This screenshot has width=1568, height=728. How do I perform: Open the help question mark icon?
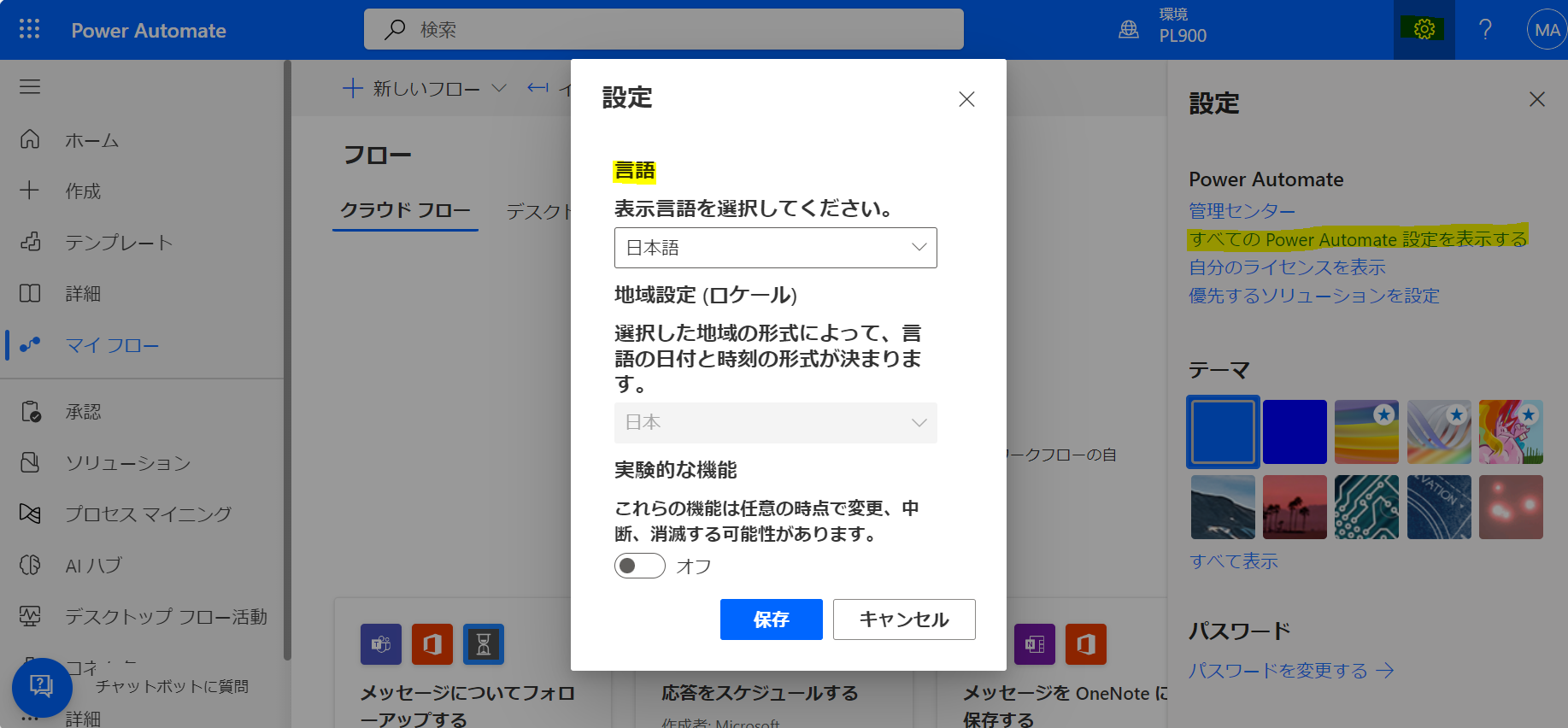click(1486, 30)
